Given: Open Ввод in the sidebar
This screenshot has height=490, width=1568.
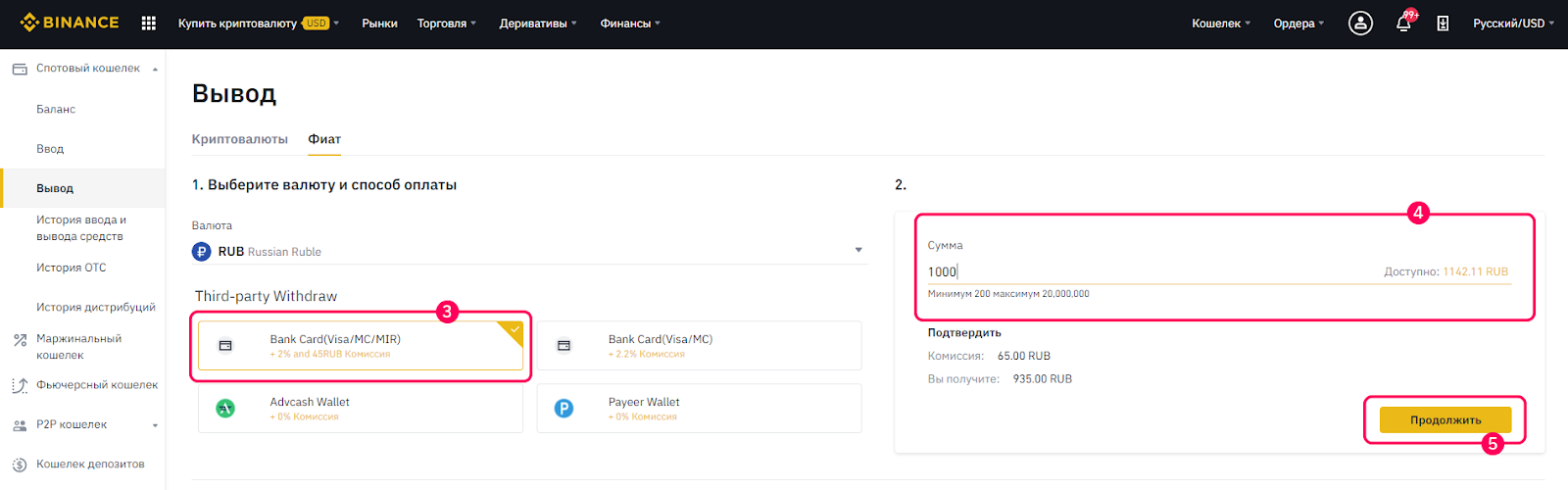Looking at the screenshot, I should (50, 149).
